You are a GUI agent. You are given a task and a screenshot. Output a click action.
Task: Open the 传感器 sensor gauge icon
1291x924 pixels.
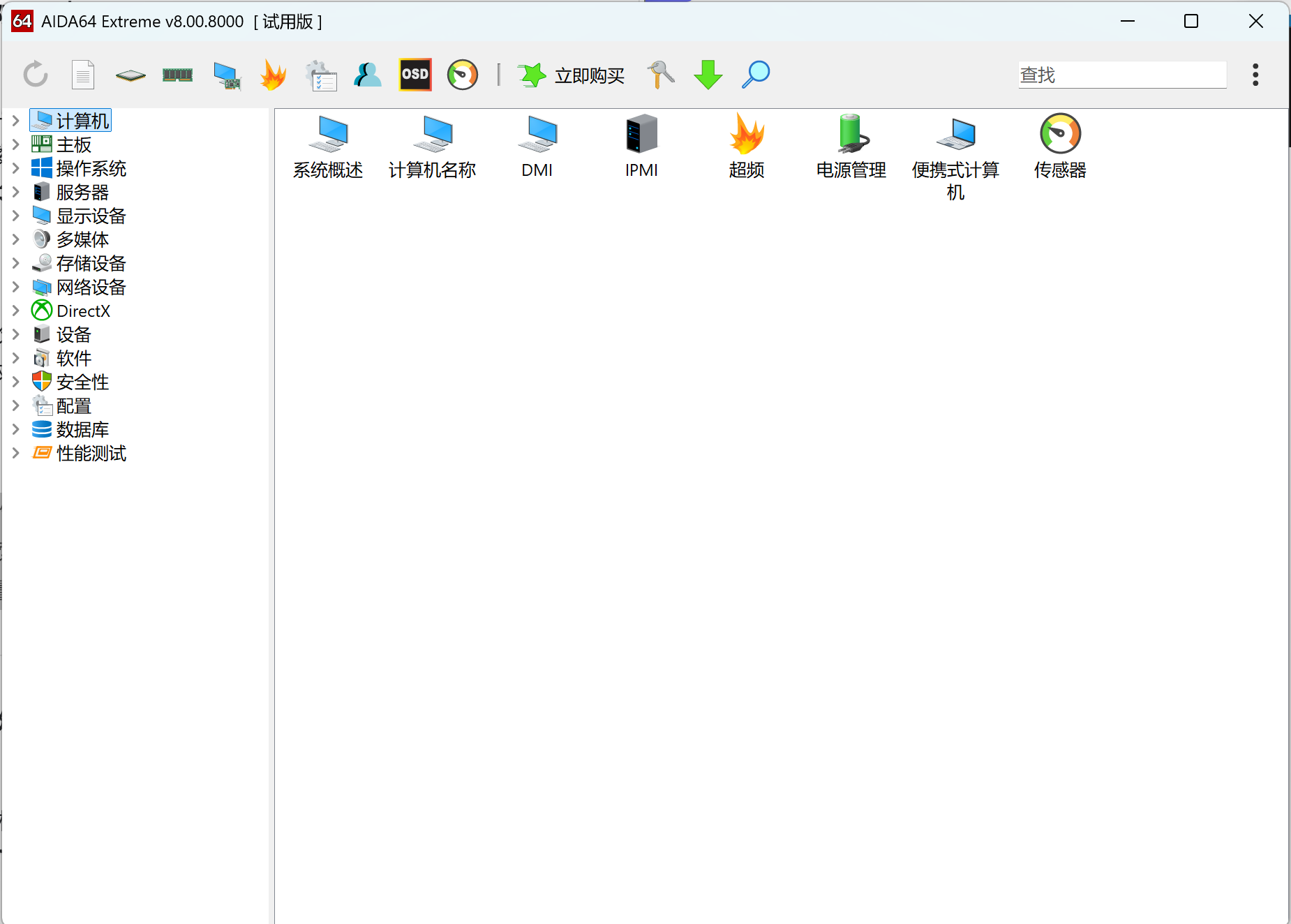pyautogui.click(x=1061, y=147)
